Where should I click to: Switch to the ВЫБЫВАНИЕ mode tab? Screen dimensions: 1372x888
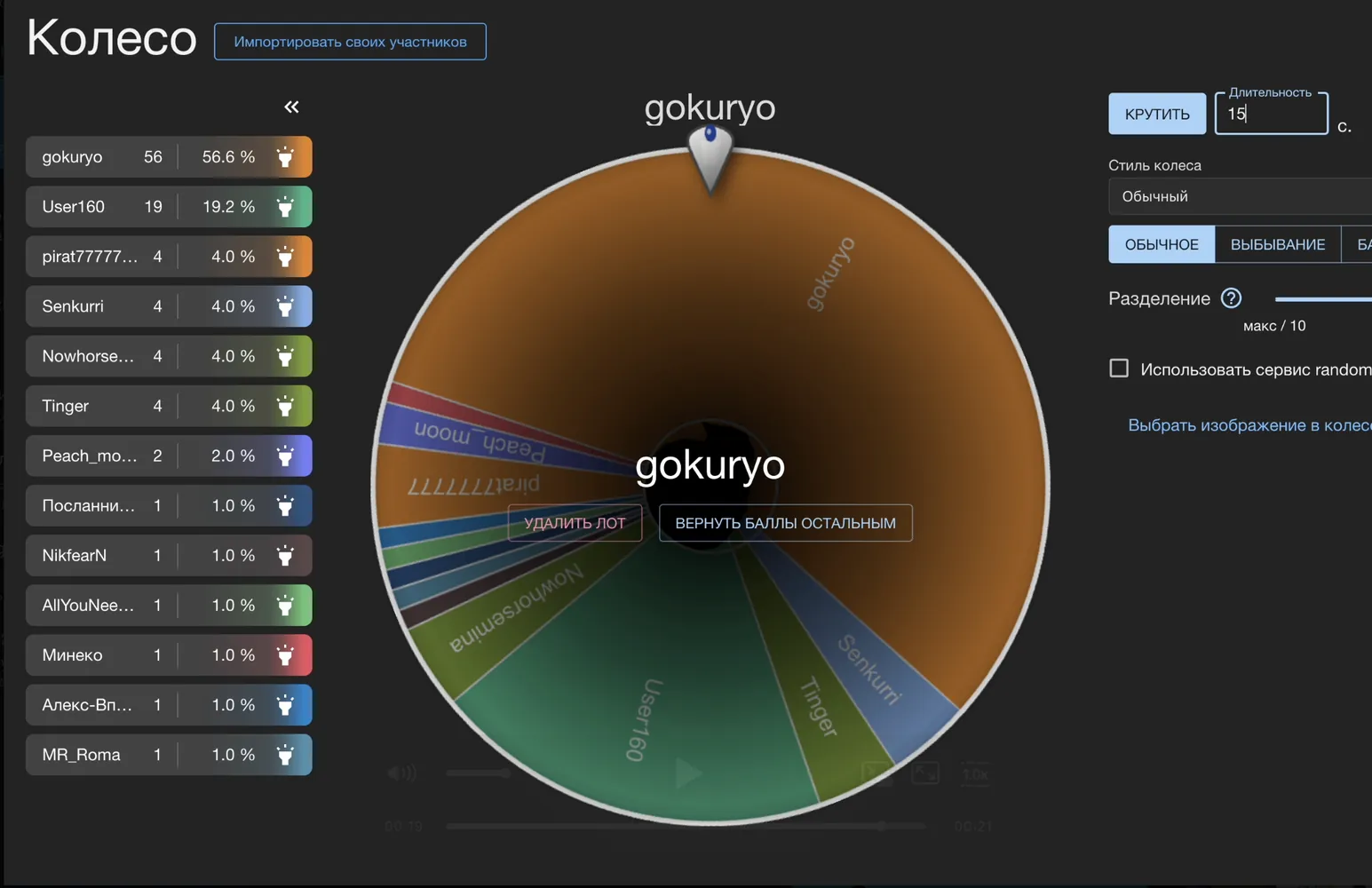[x=1278, y=244]
